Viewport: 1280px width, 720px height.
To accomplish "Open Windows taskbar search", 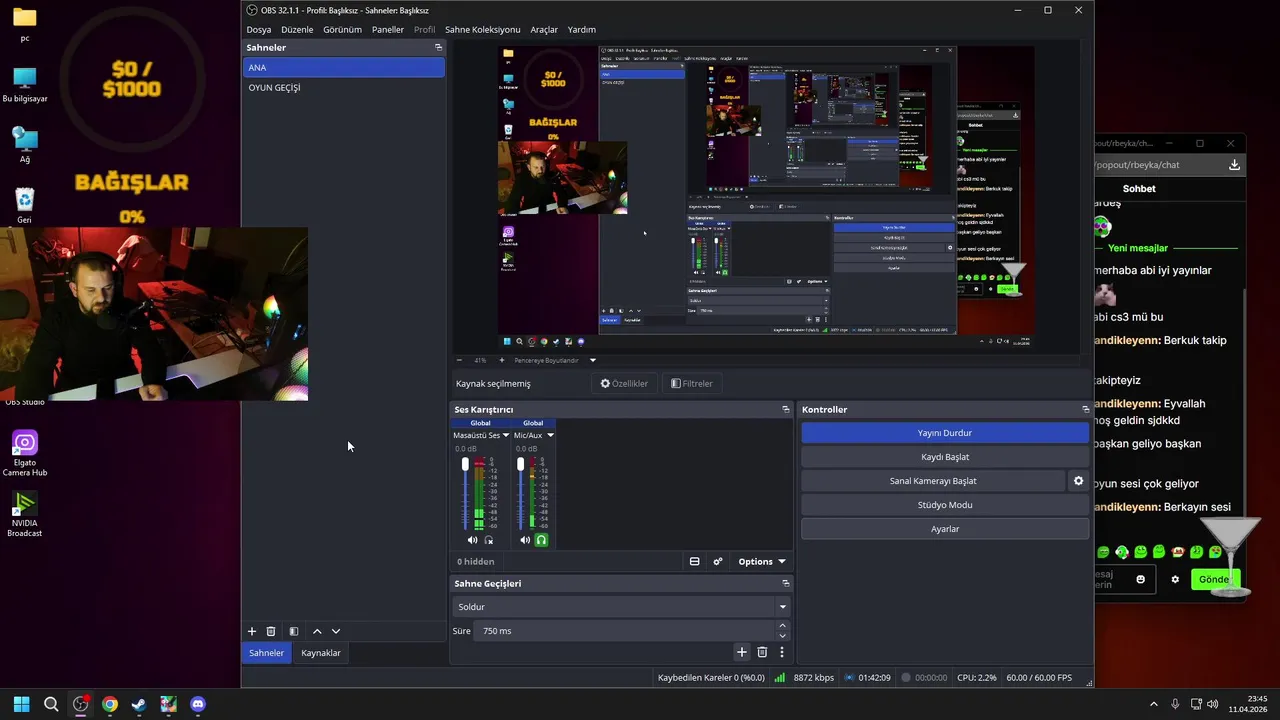I will point(51,704).
